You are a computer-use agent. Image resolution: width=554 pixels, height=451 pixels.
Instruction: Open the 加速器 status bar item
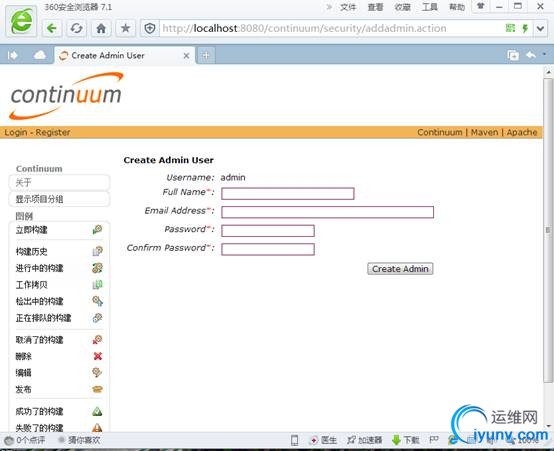(x=365, y=440)
